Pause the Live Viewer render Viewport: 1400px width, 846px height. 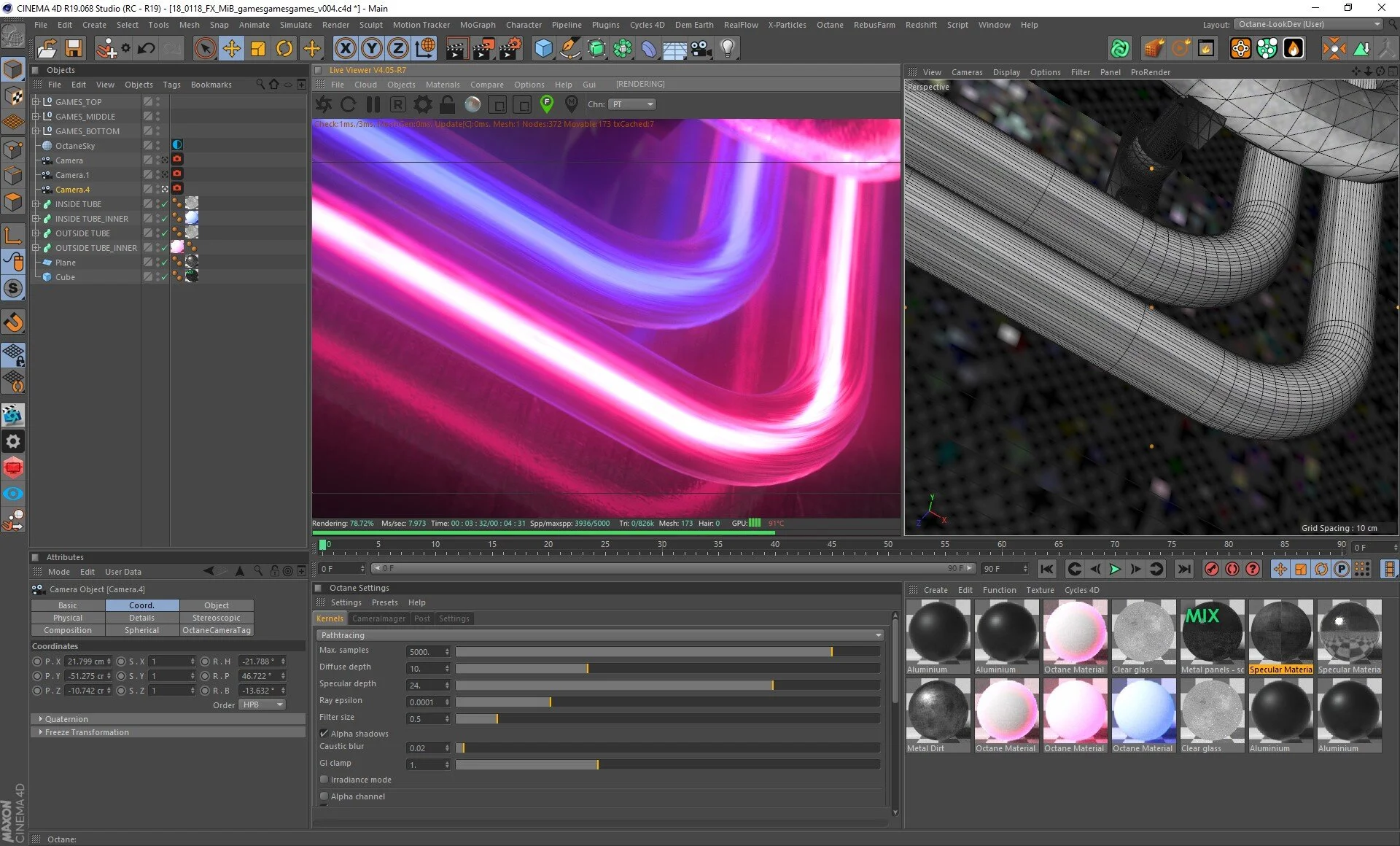click(x=373, y=104)
